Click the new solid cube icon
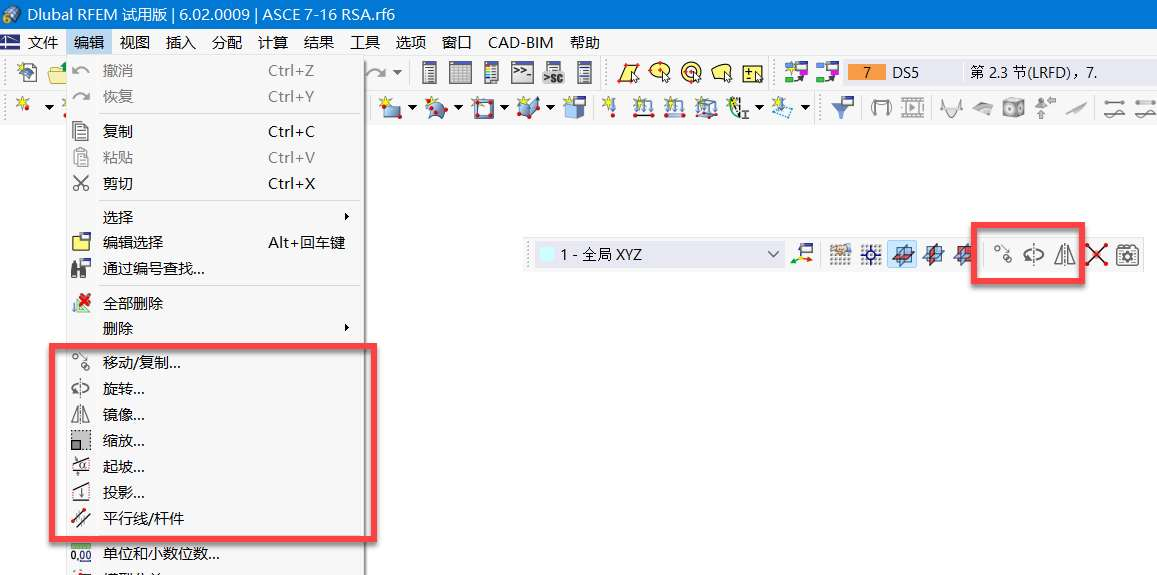Image resolution: width=1157 pixels, height=575 pixels. click(574, 108)
